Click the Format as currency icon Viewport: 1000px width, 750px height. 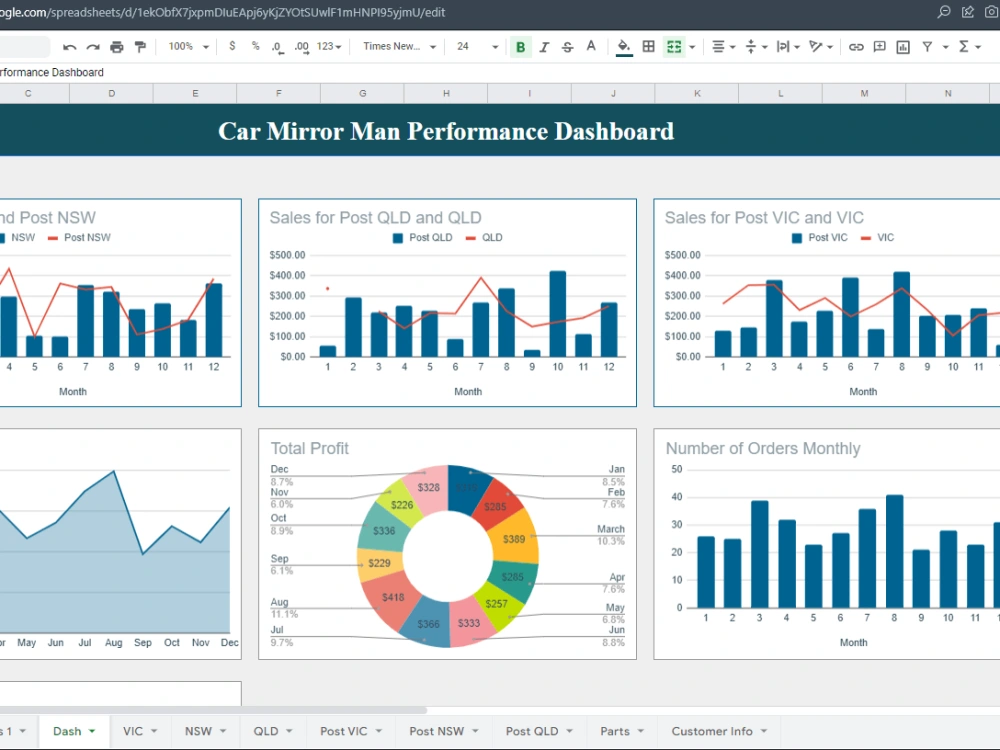[x=232, y=46]
